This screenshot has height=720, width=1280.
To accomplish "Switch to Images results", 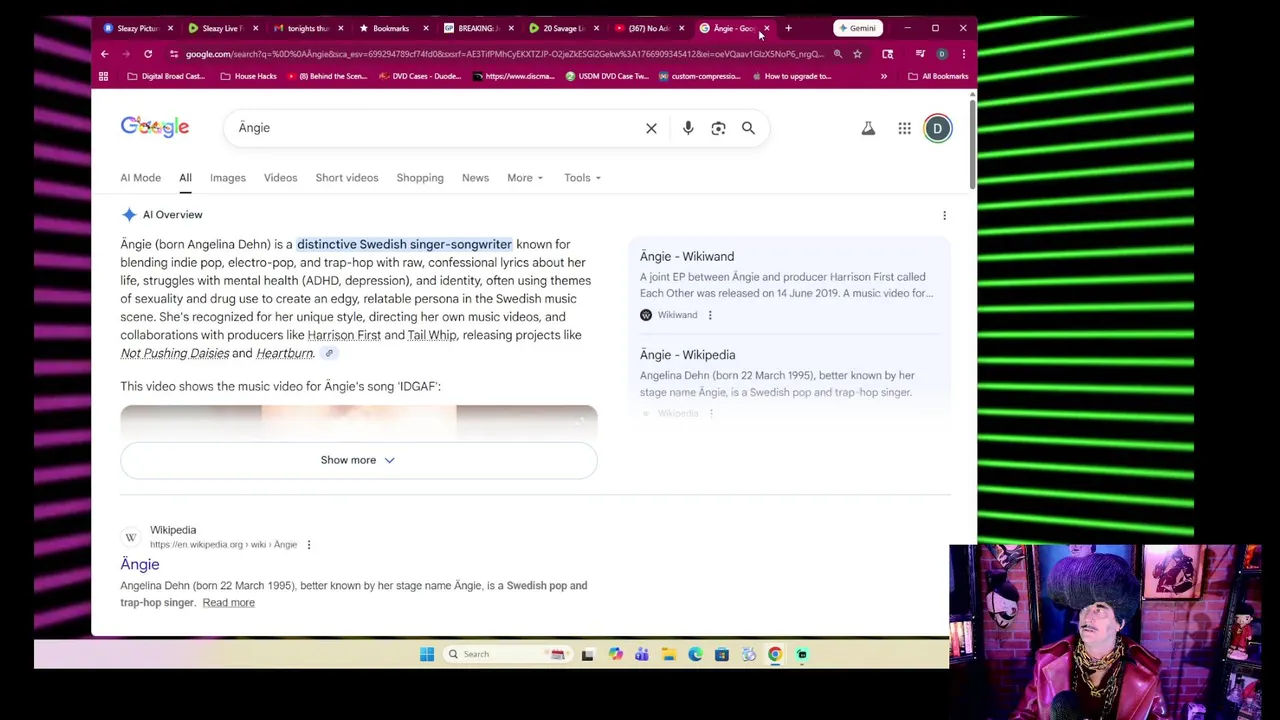I will click(x=227, y=178).
